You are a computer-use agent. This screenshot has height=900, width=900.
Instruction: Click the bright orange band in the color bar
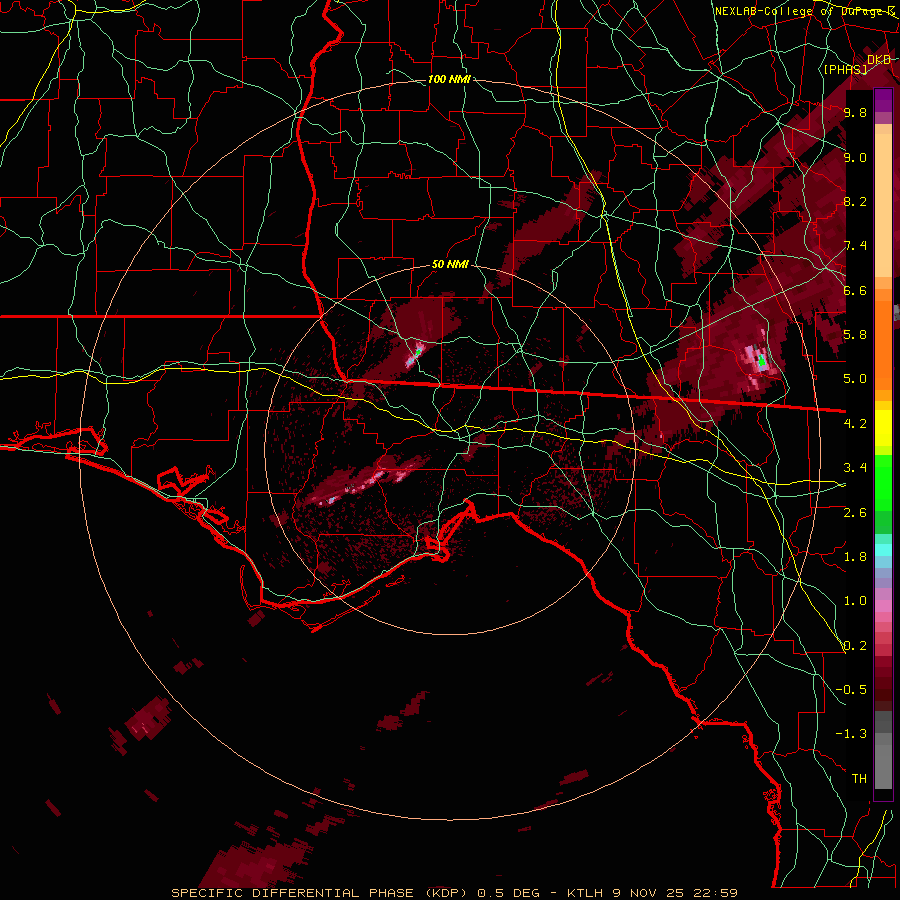click(x=883, y=345)
